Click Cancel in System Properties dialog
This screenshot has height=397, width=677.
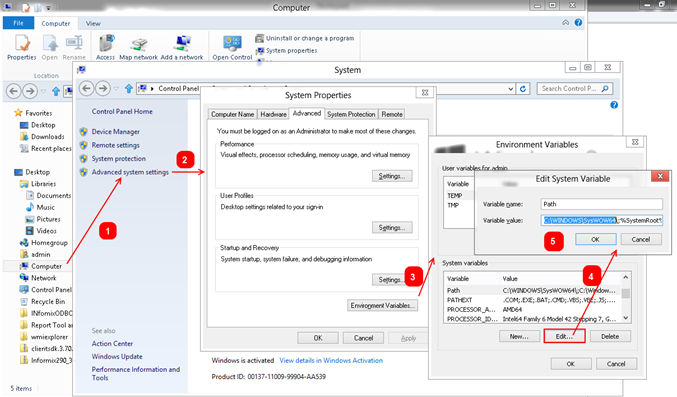(x=363, y=338)
